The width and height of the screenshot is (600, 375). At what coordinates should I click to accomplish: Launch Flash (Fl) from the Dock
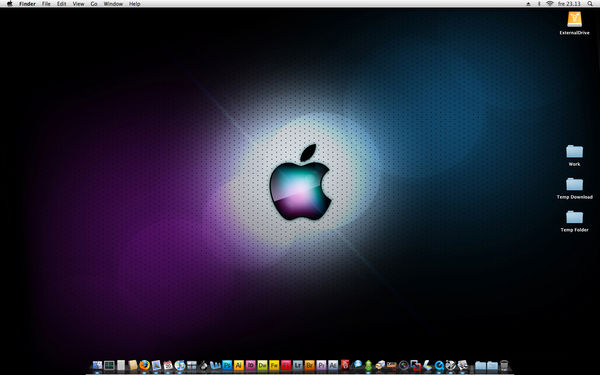click(286, 365)
